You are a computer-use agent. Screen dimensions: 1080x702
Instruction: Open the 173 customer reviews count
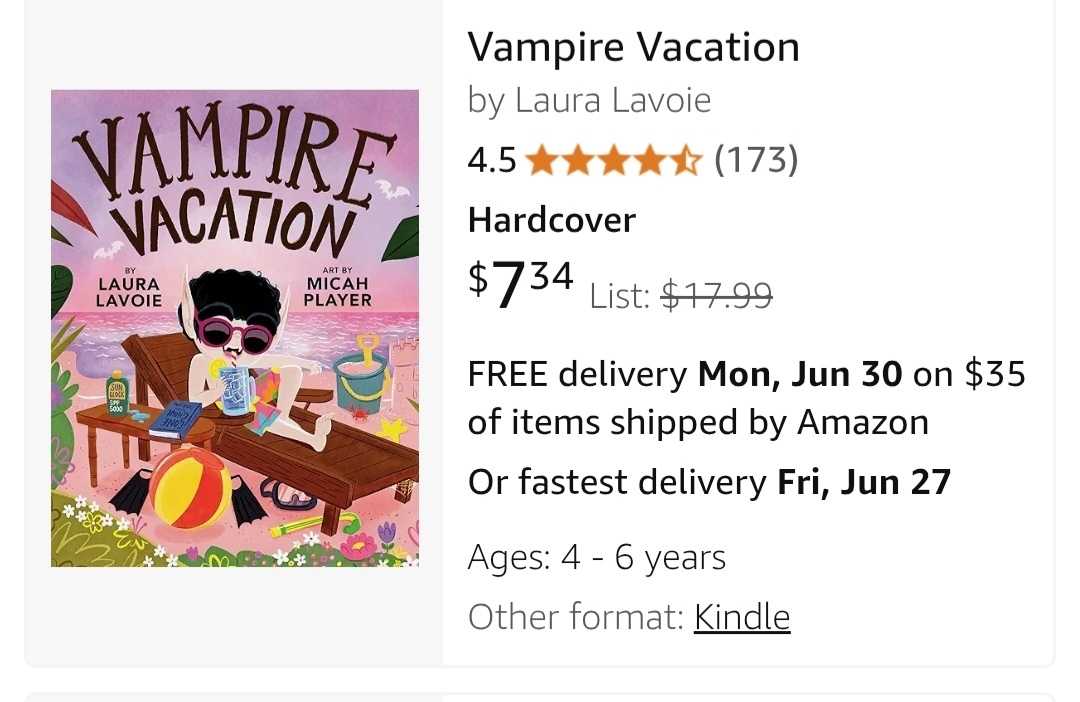point(756,160)
